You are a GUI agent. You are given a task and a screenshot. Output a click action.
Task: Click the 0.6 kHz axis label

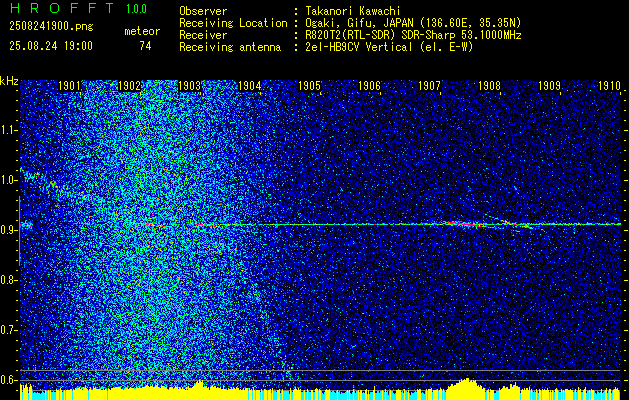8,380
